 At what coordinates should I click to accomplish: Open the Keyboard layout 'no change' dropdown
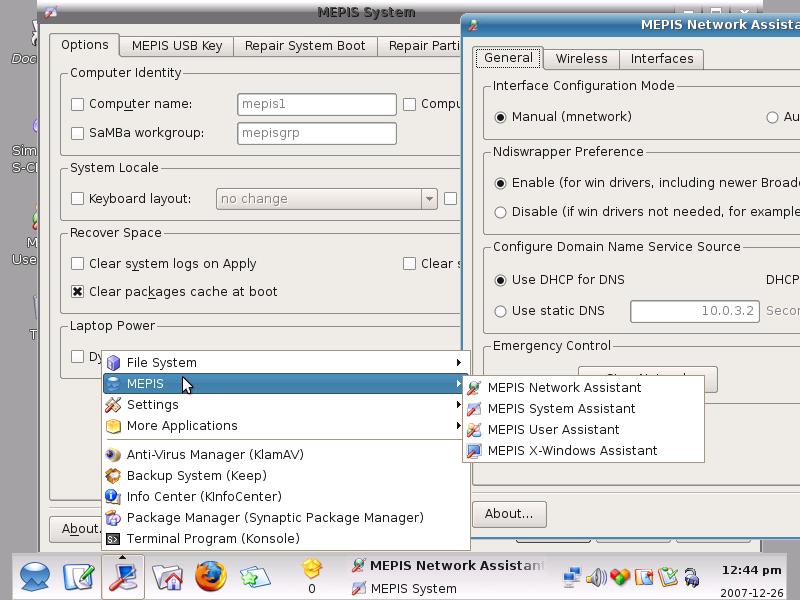coord(327,198)
